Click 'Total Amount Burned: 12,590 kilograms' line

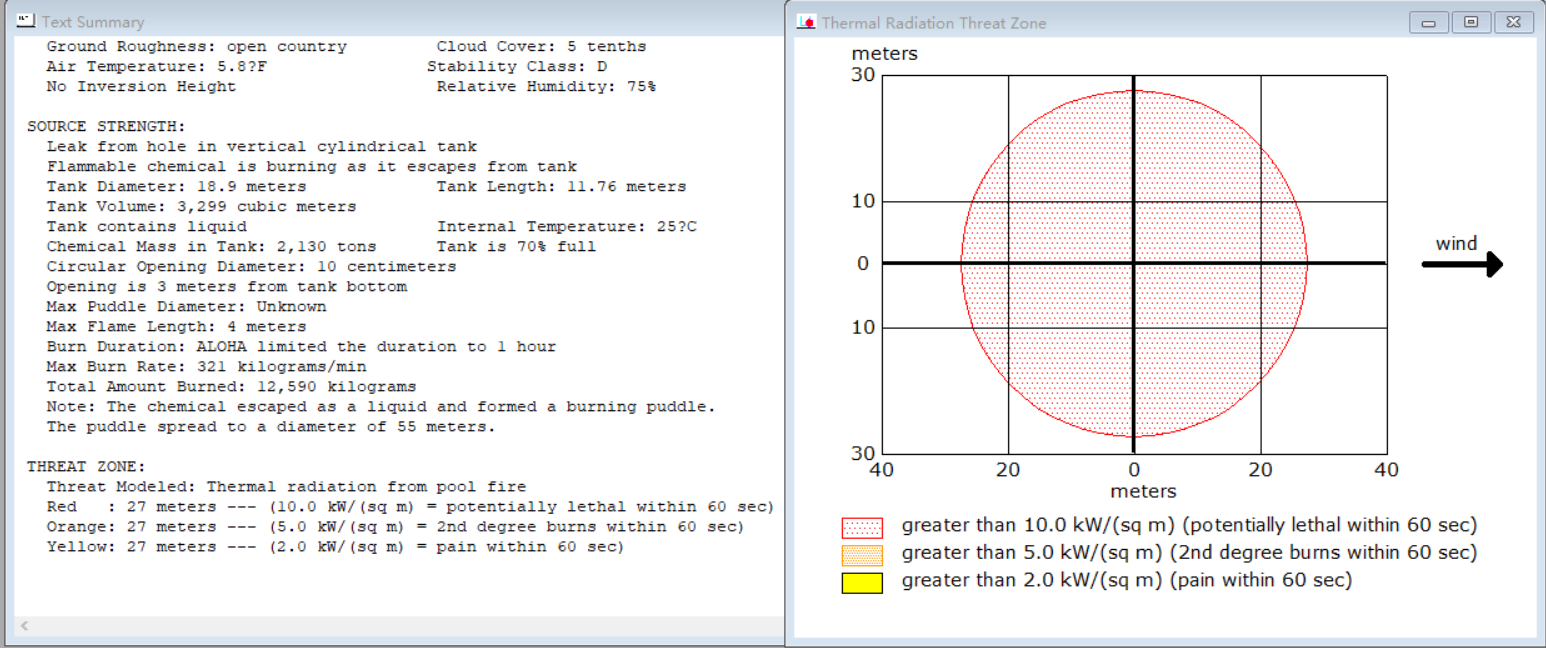pyautogui.click(x=231, y=387)
